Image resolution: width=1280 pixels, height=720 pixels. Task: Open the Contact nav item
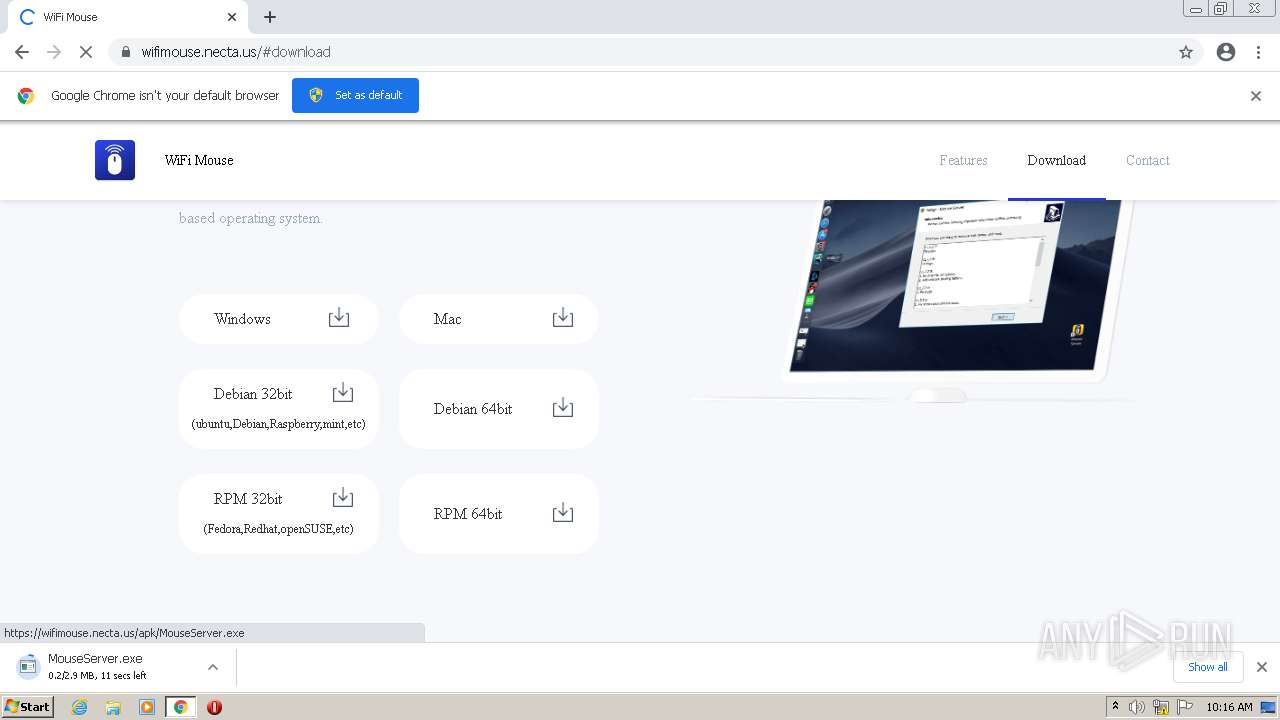(x=1147, y=160)
